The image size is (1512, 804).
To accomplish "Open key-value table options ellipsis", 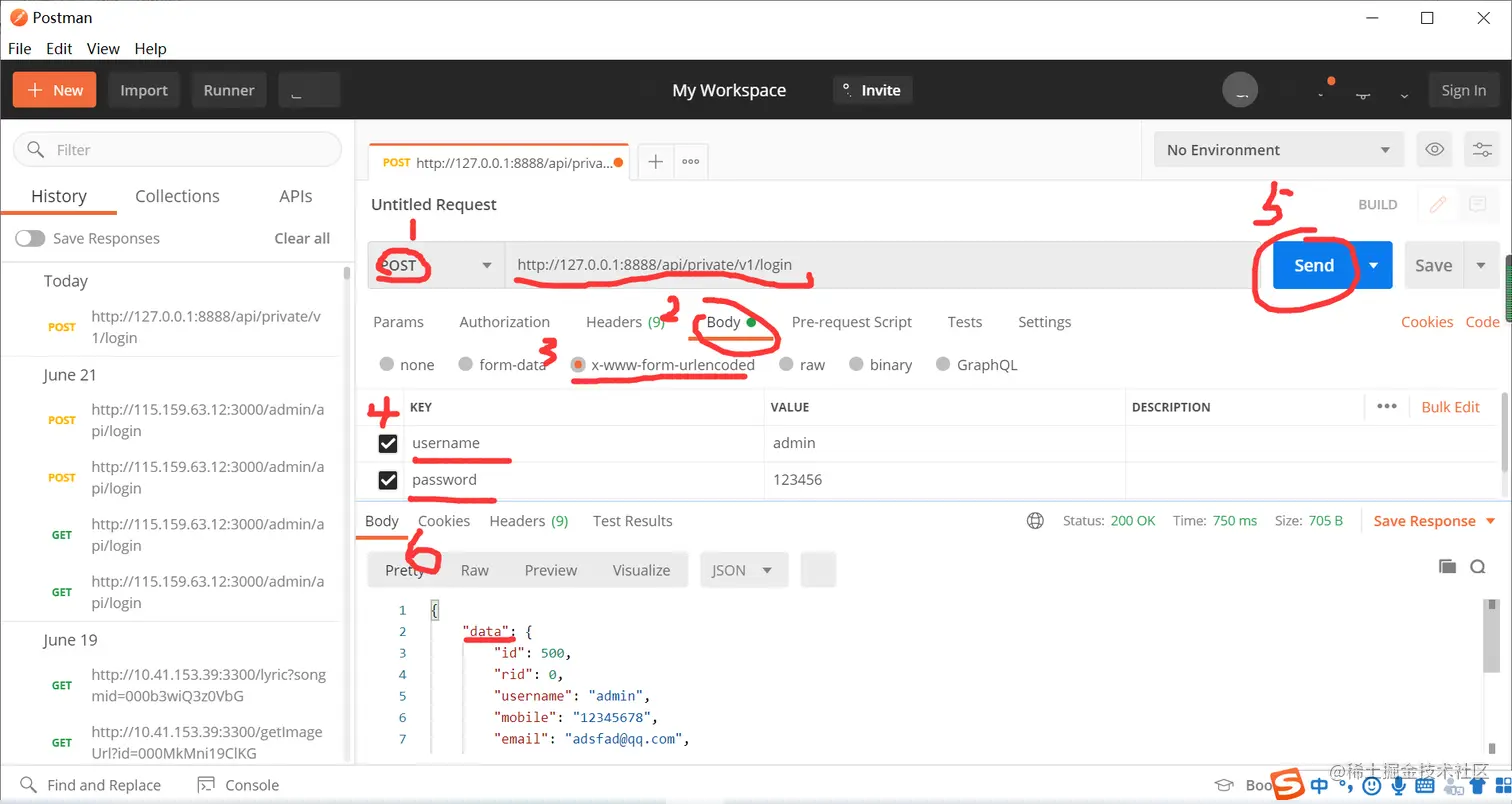I will (x=1386, y=407).
